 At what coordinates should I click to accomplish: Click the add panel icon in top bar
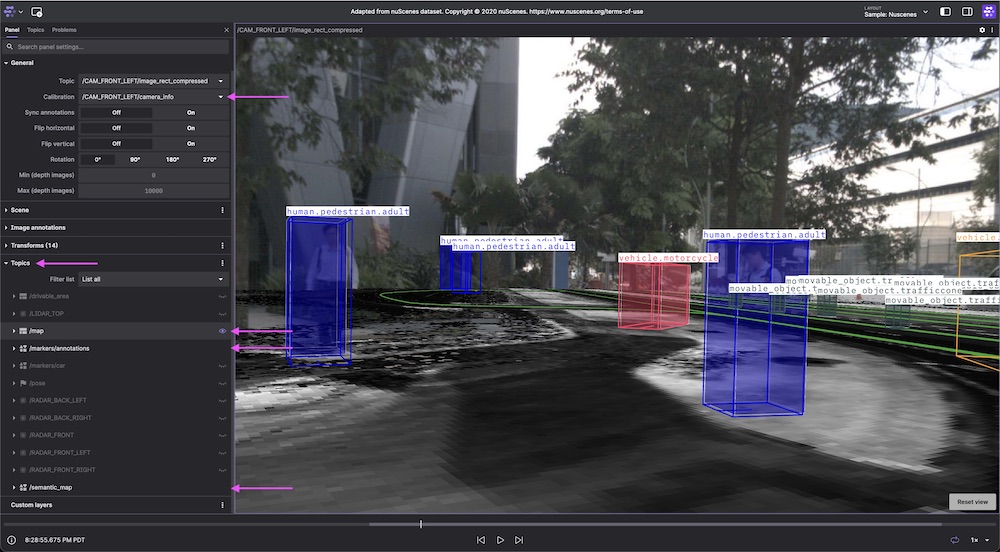37,12
